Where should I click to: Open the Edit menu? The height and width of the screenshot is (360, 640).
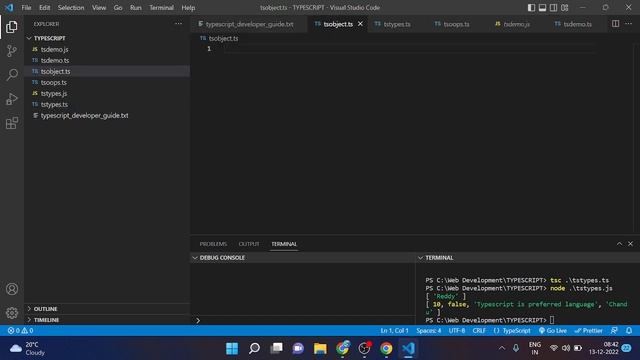click(x=44, y=7)
